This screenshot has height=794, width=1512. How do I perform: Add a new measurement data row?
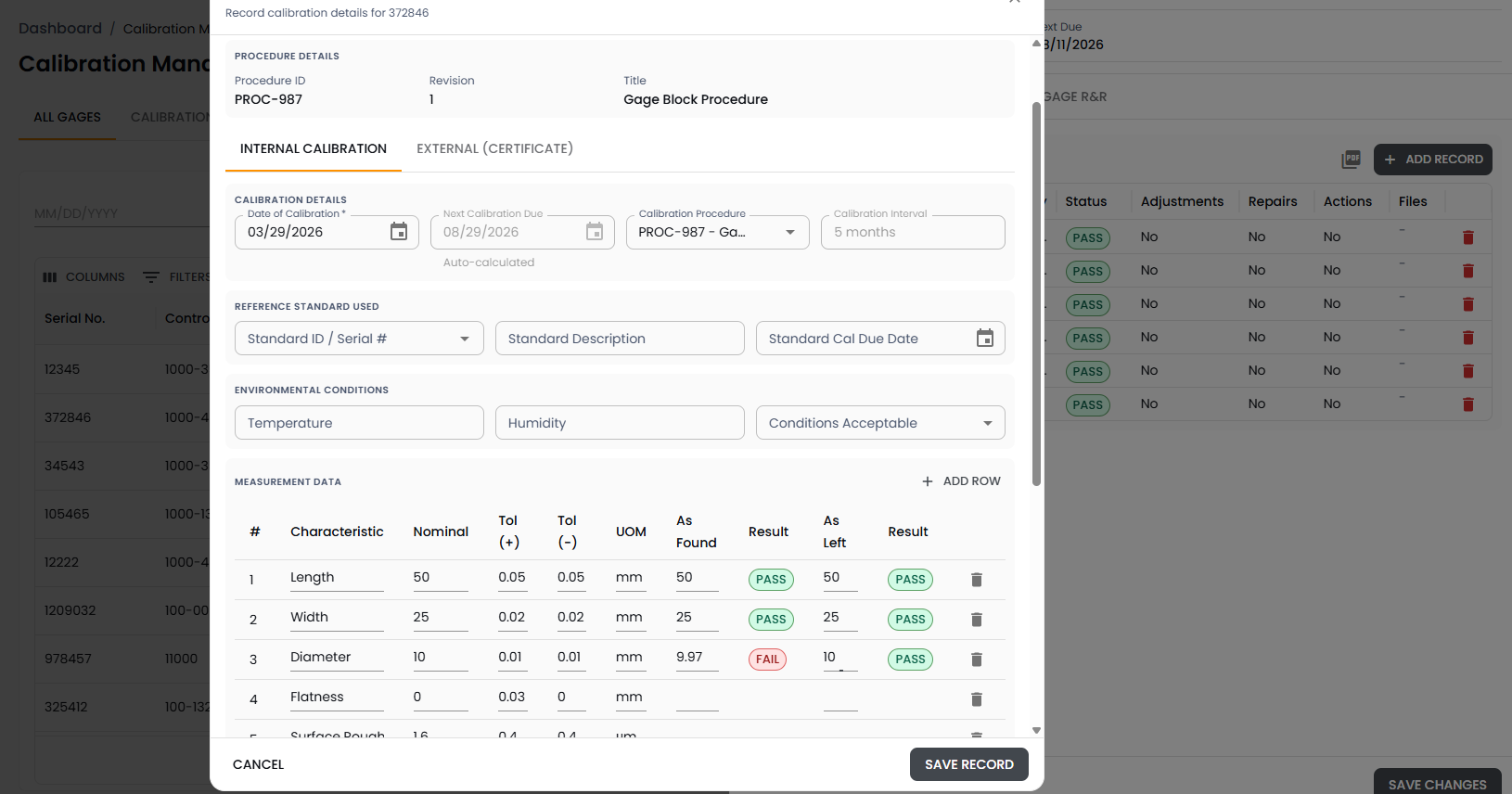(961, 481)
